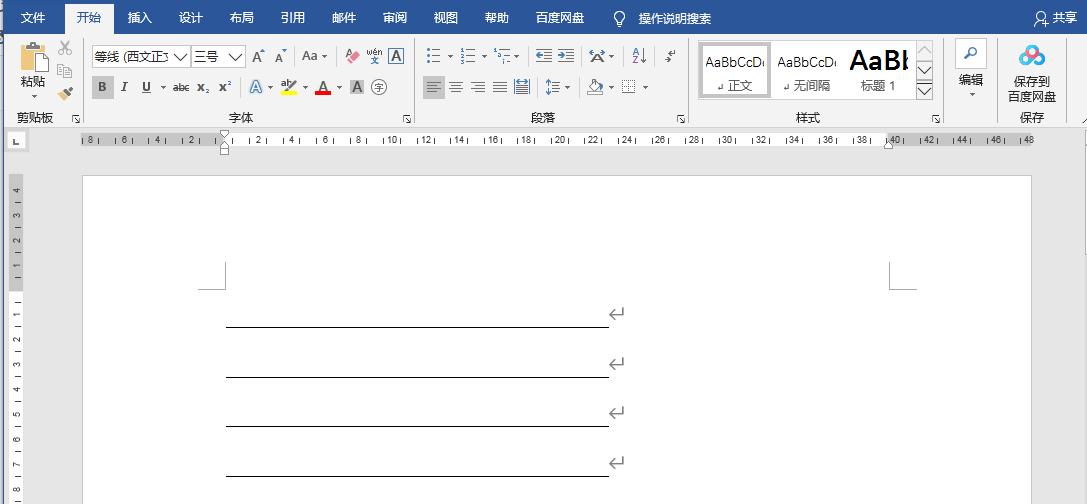Switch to the 布局 tab
Screen dimensions: 1087x504
pos(241,18)
